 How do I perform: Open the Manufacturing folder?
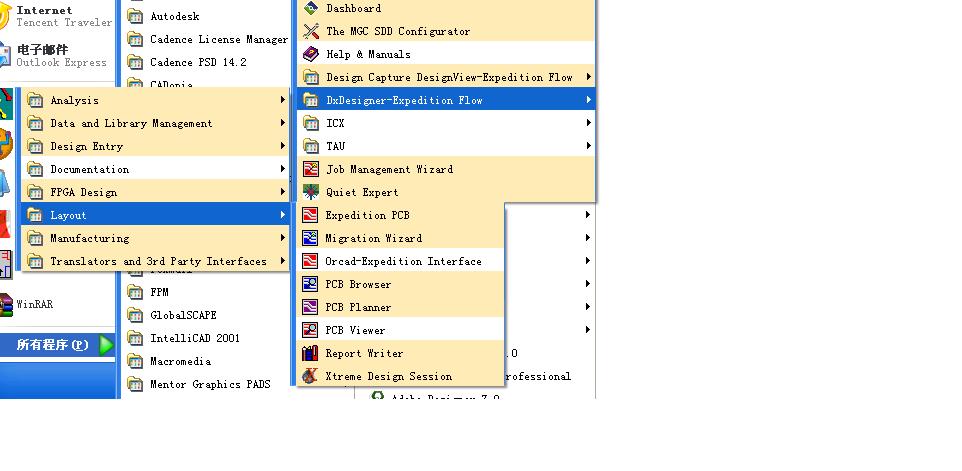pos(155,238)
